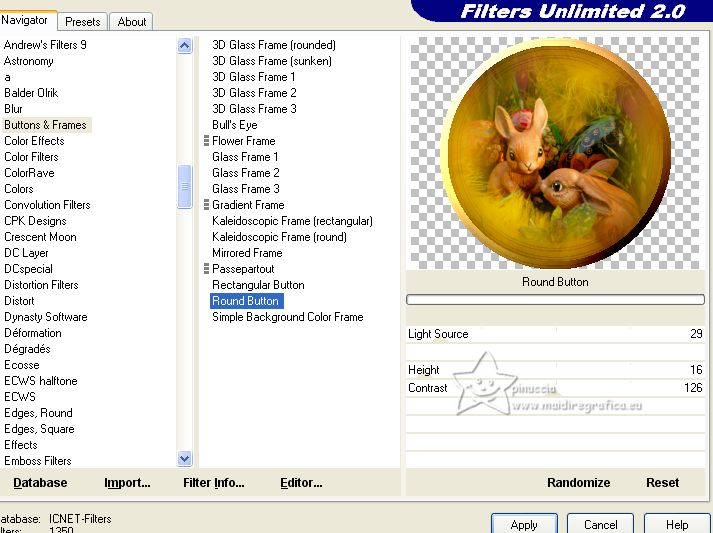
Task: Select the Edges, Square category
Action: click(39, 429)
